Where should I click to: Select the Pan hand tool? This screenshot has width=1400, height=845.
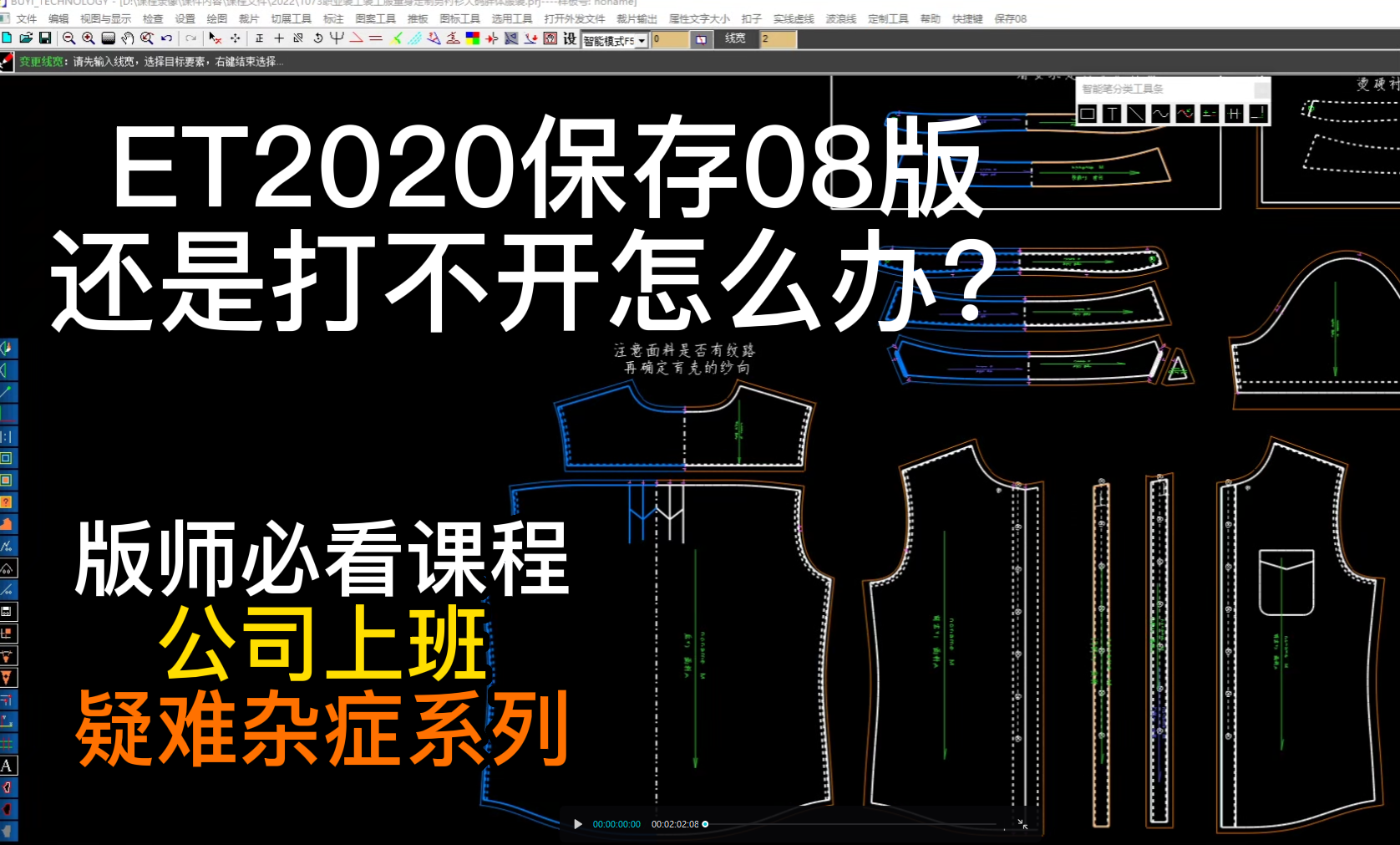tap(128, 38)
